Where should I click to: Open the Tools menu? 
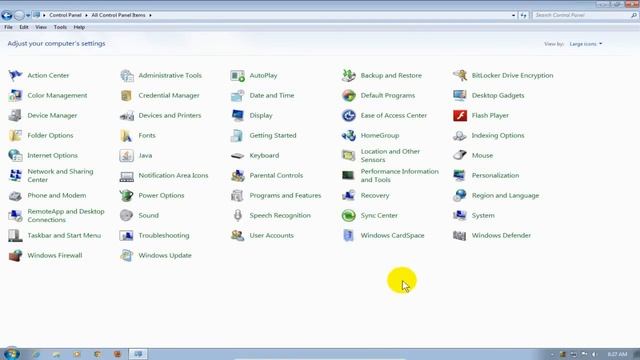[60, 27]
